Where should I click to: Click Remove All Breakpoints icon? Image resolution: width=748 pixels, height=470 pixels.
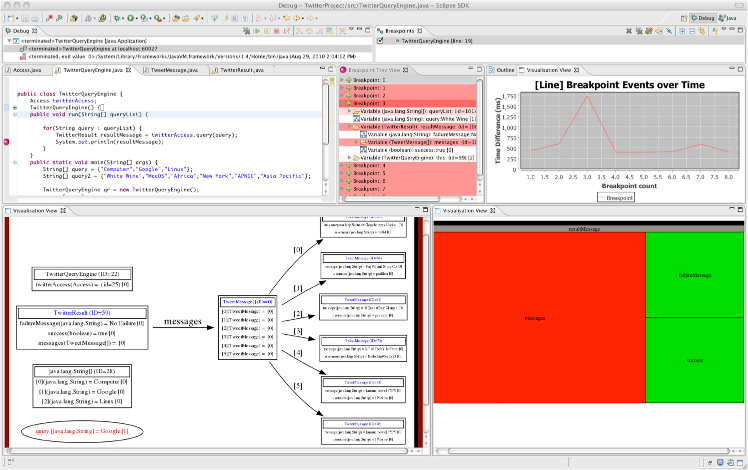[639, 31]
